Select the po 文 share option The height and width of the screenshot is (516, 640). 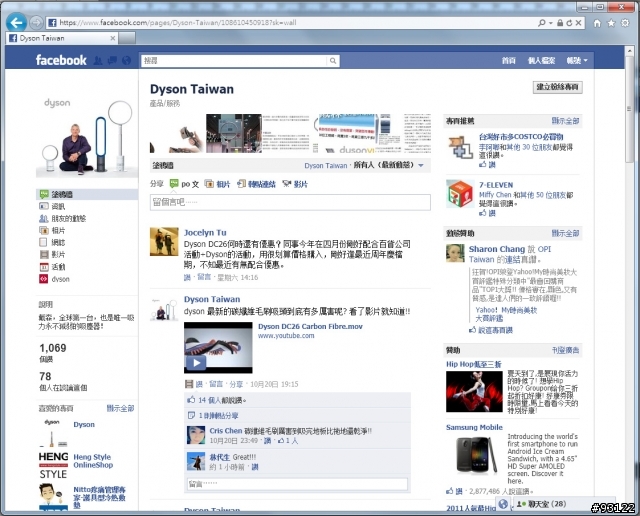(184, 184)
